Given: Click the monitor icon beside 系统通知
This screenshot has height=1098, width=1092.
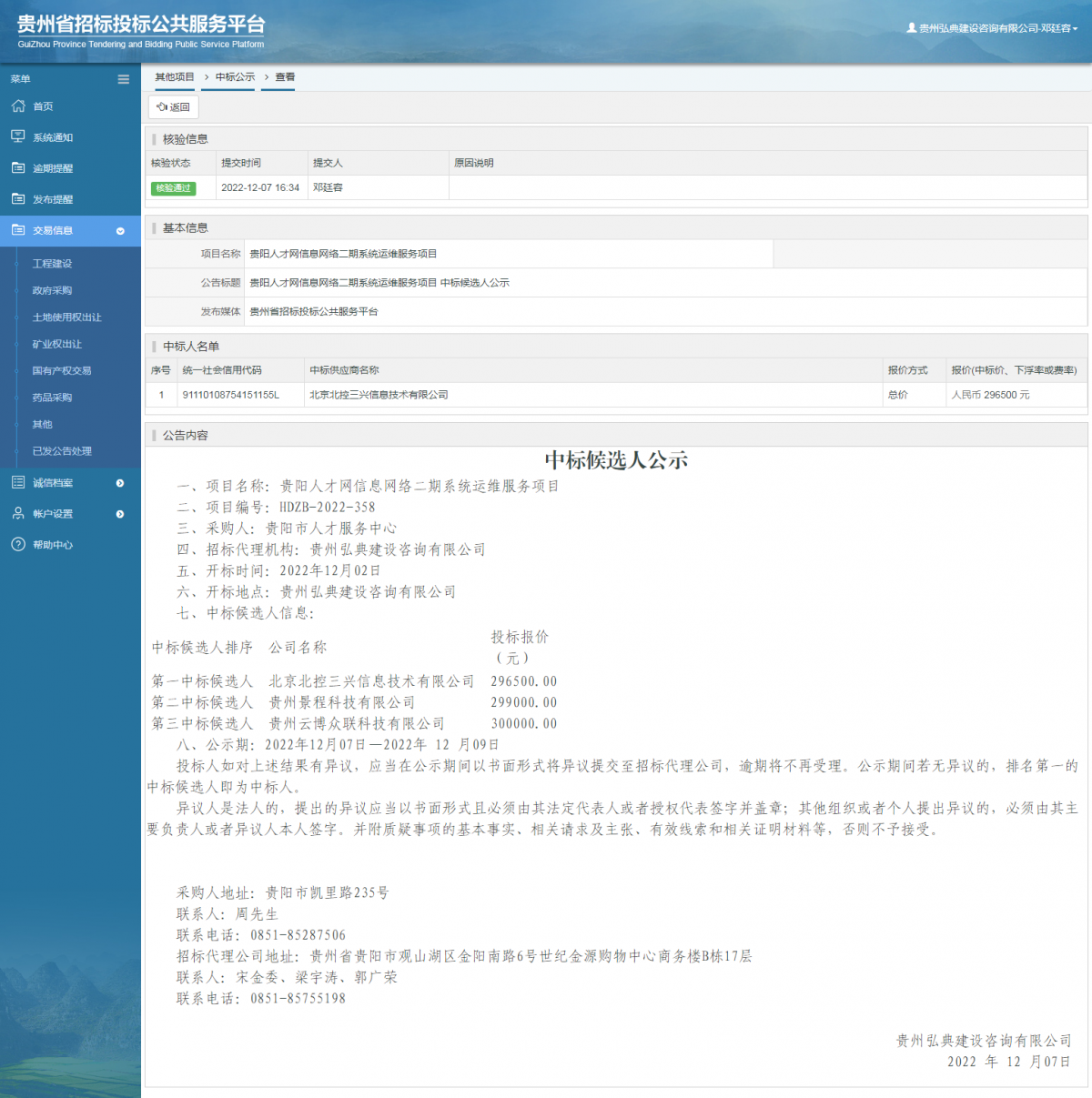Looking at the screenshot, I should pyautogui.click(x=18, y=136).
